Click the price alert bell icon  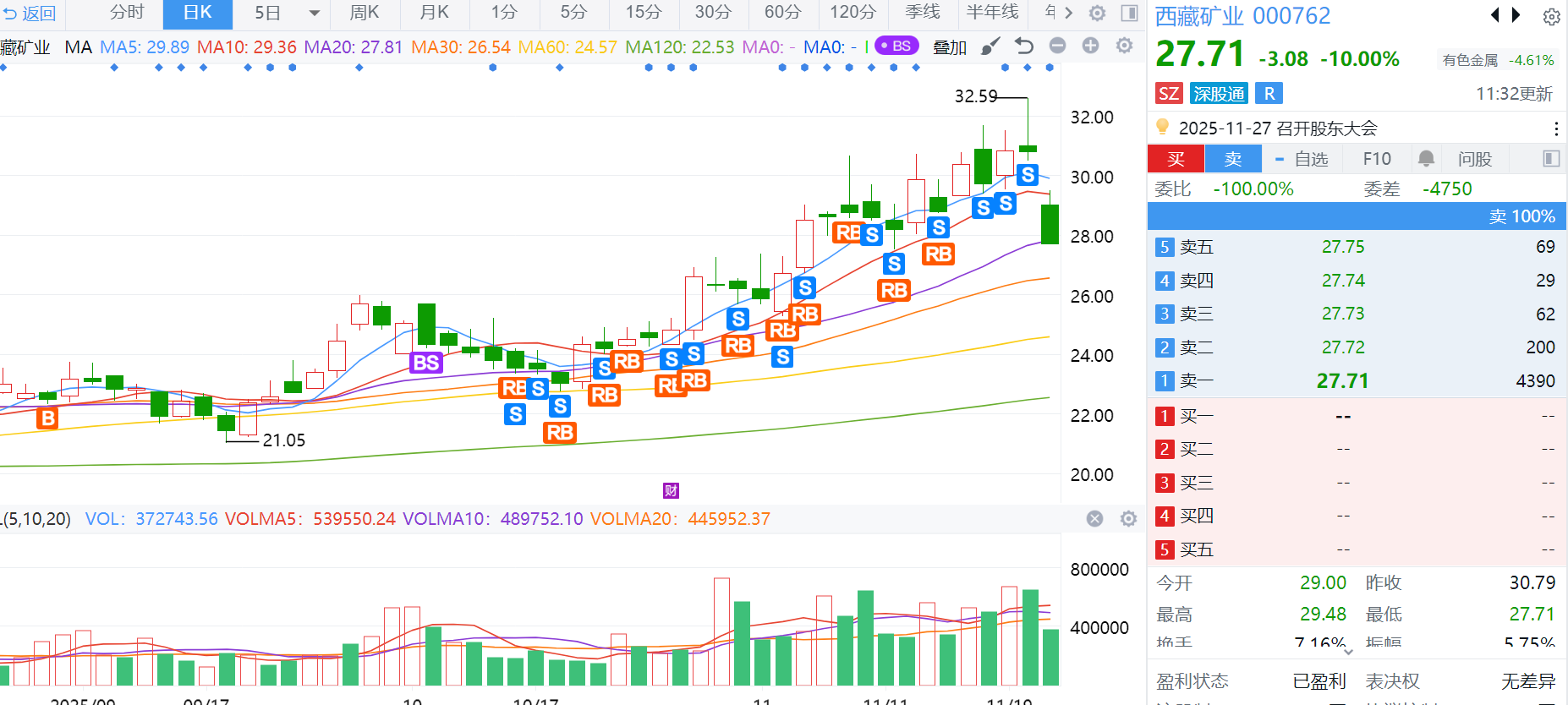pyautogui.click(x=1426, y=158)
